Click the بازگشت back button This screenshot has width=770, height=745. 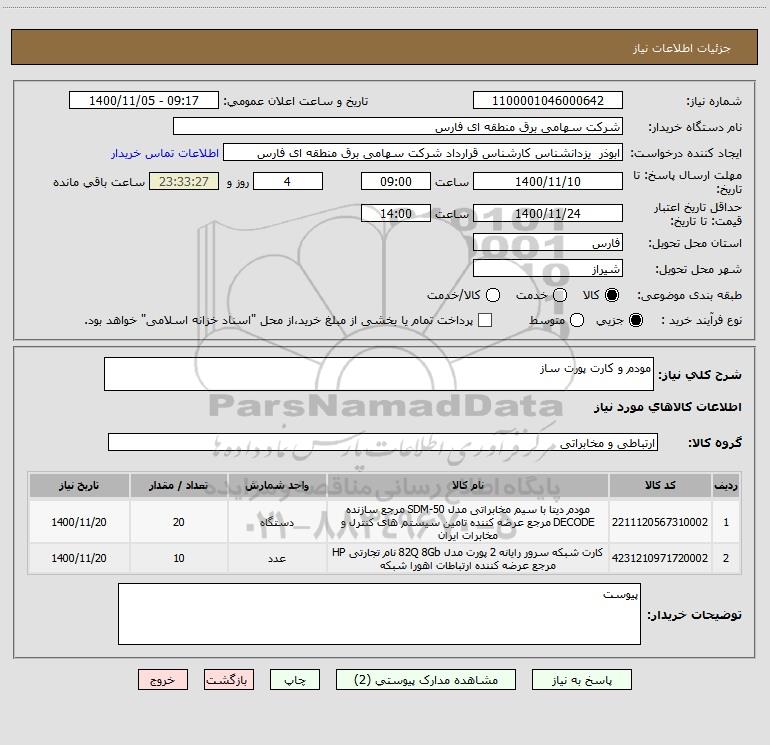click(x=229, y=680)
